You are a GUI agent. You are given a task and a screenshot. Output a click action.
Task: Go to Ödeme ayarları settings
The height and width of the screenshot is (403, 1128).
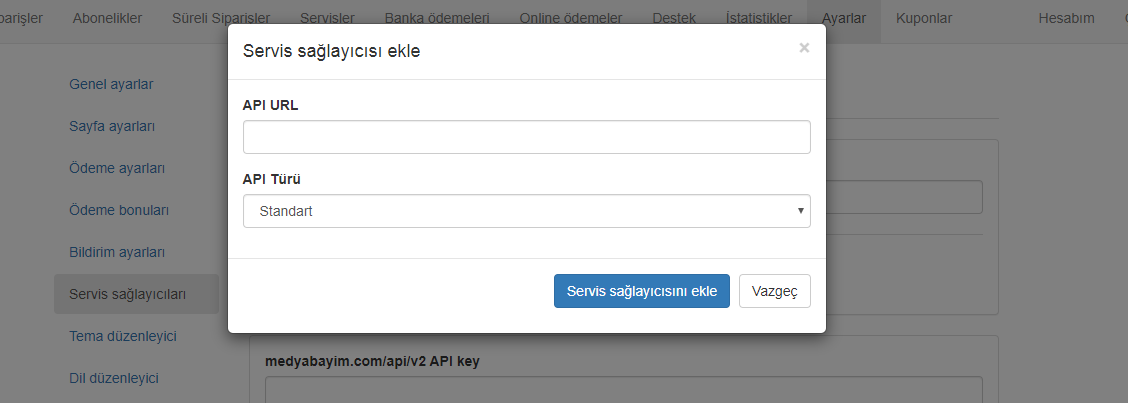click(x=116, y=168)
